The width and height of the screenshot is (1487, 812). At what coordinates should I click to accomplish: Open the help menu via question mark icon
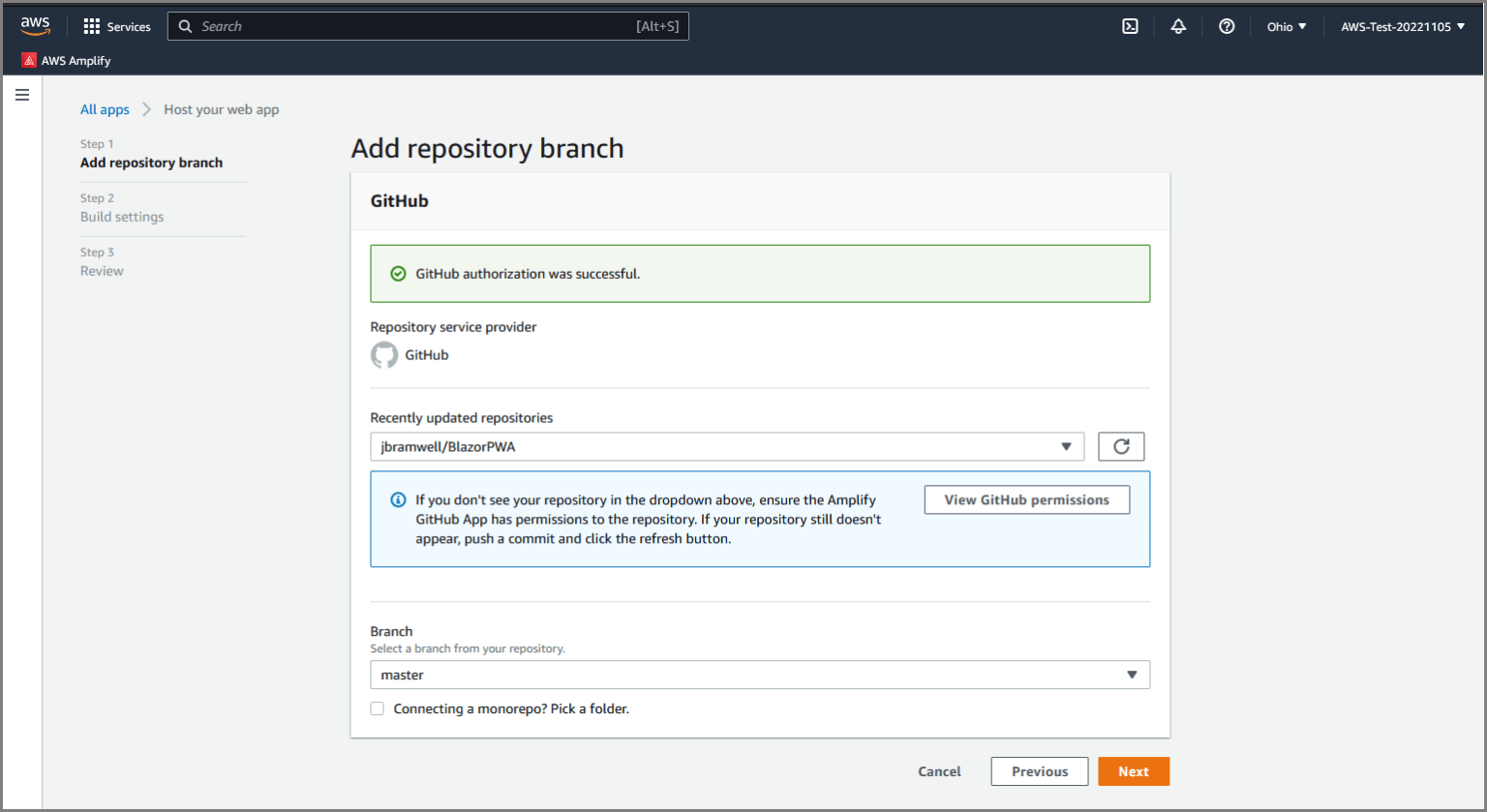[x=1227, y=26]
